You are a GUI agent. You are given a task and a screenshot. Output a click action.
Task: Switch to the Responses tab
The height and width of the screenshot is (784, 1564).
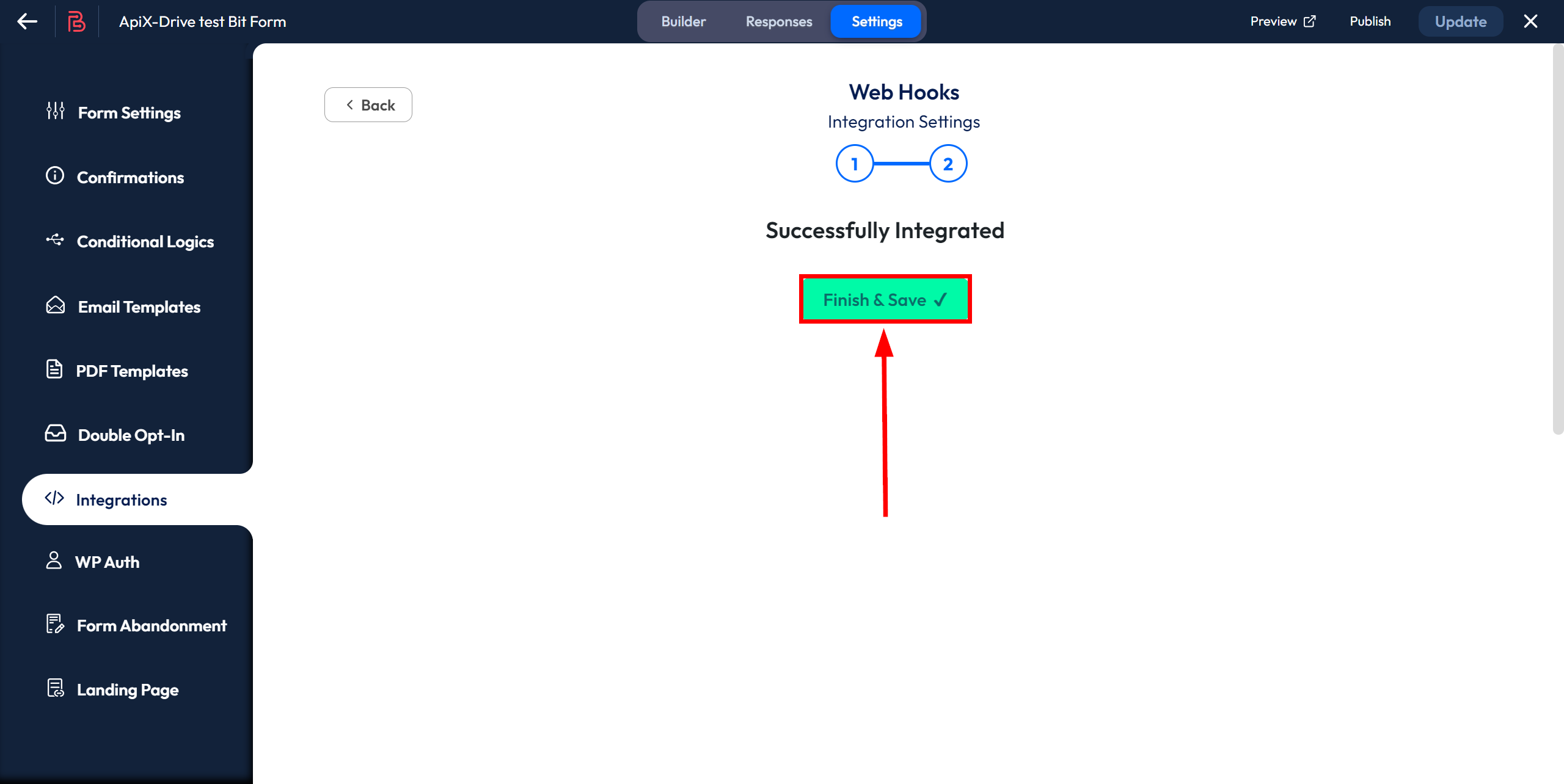pyautogui.click(x=779, y=22)
